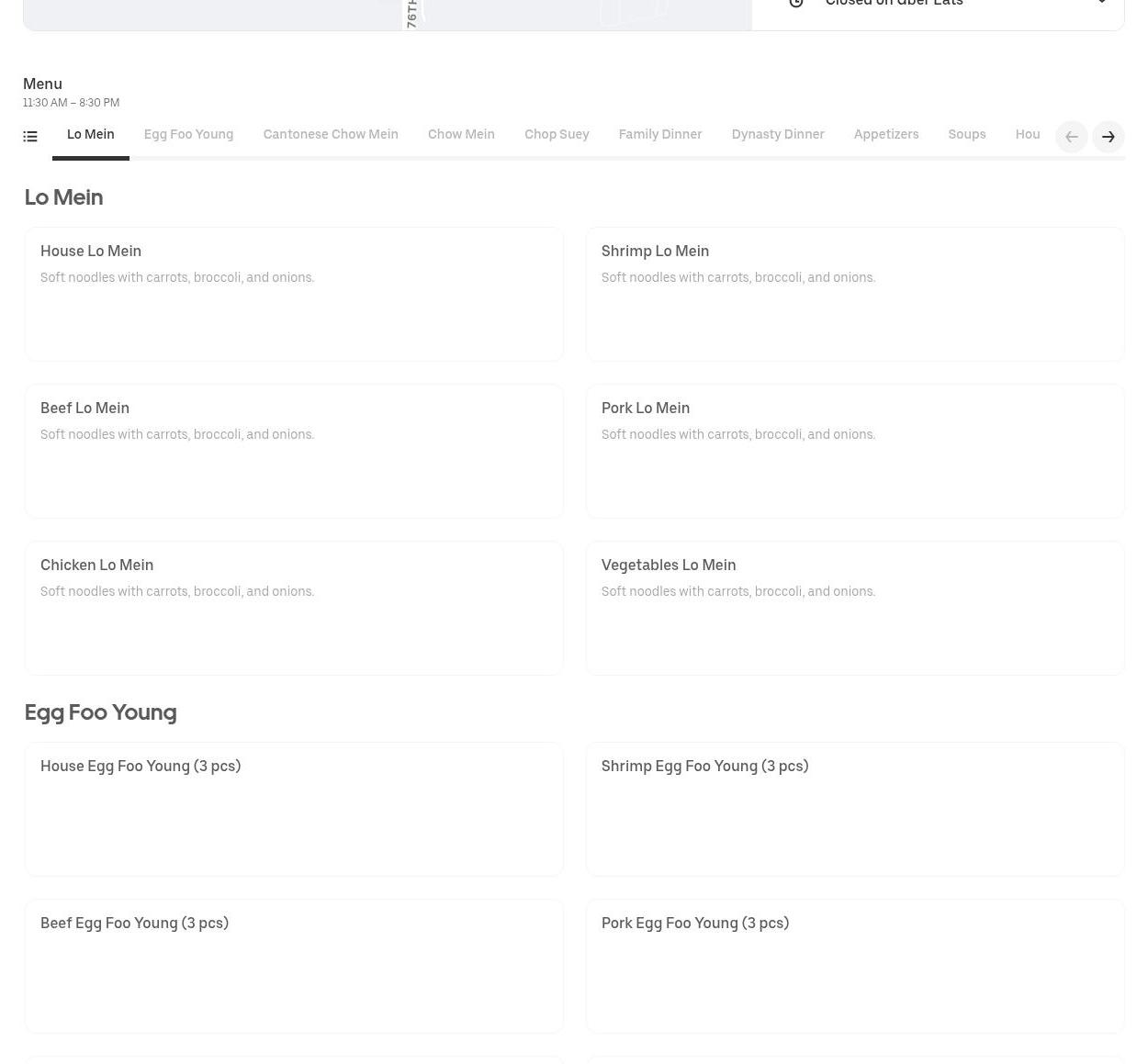
Task: Jump to the Family Dinner tab
Action: pyautogui.click(x=659, y=135)
